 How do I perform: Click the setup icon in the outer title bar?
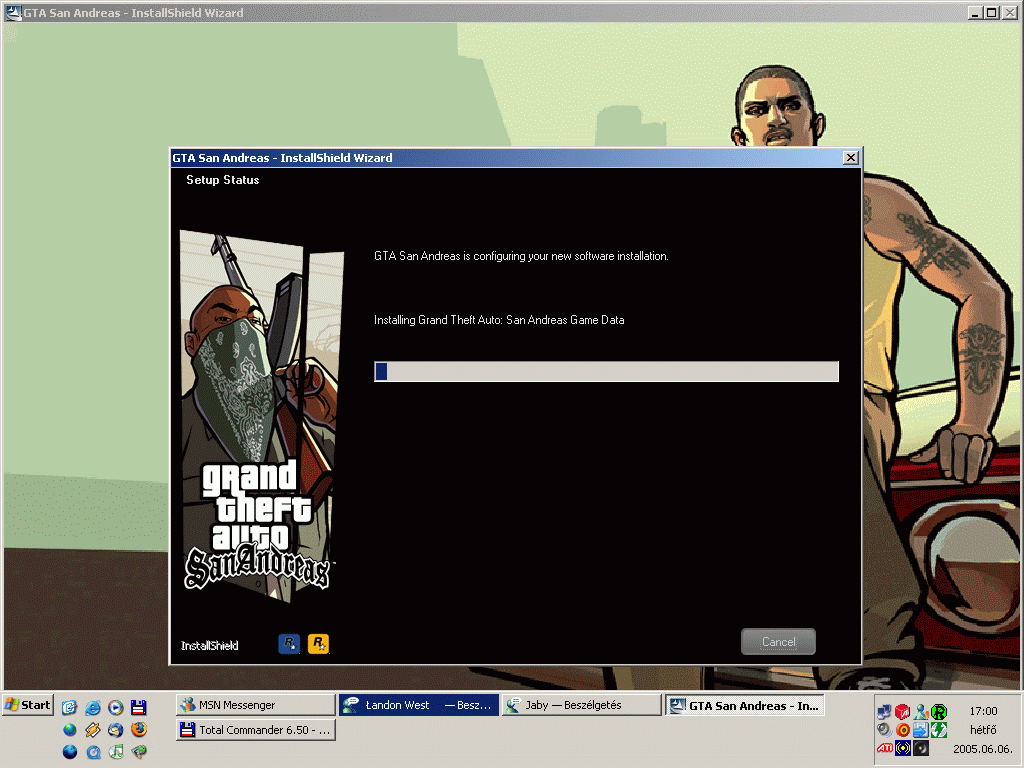pyautogui.click(x=13, y=12)
